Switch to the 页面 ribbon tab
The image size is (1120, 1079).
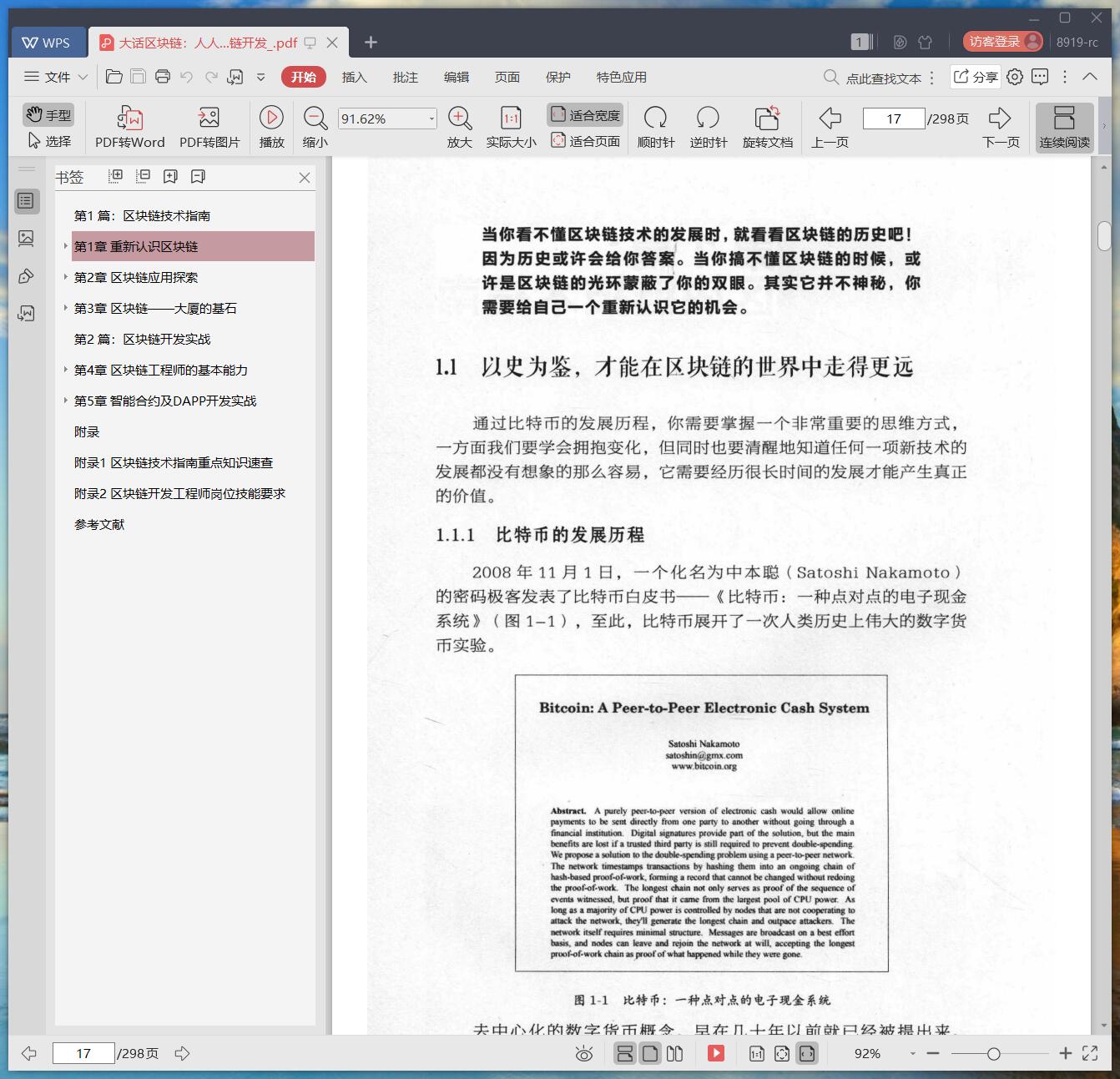coord(507,77)
